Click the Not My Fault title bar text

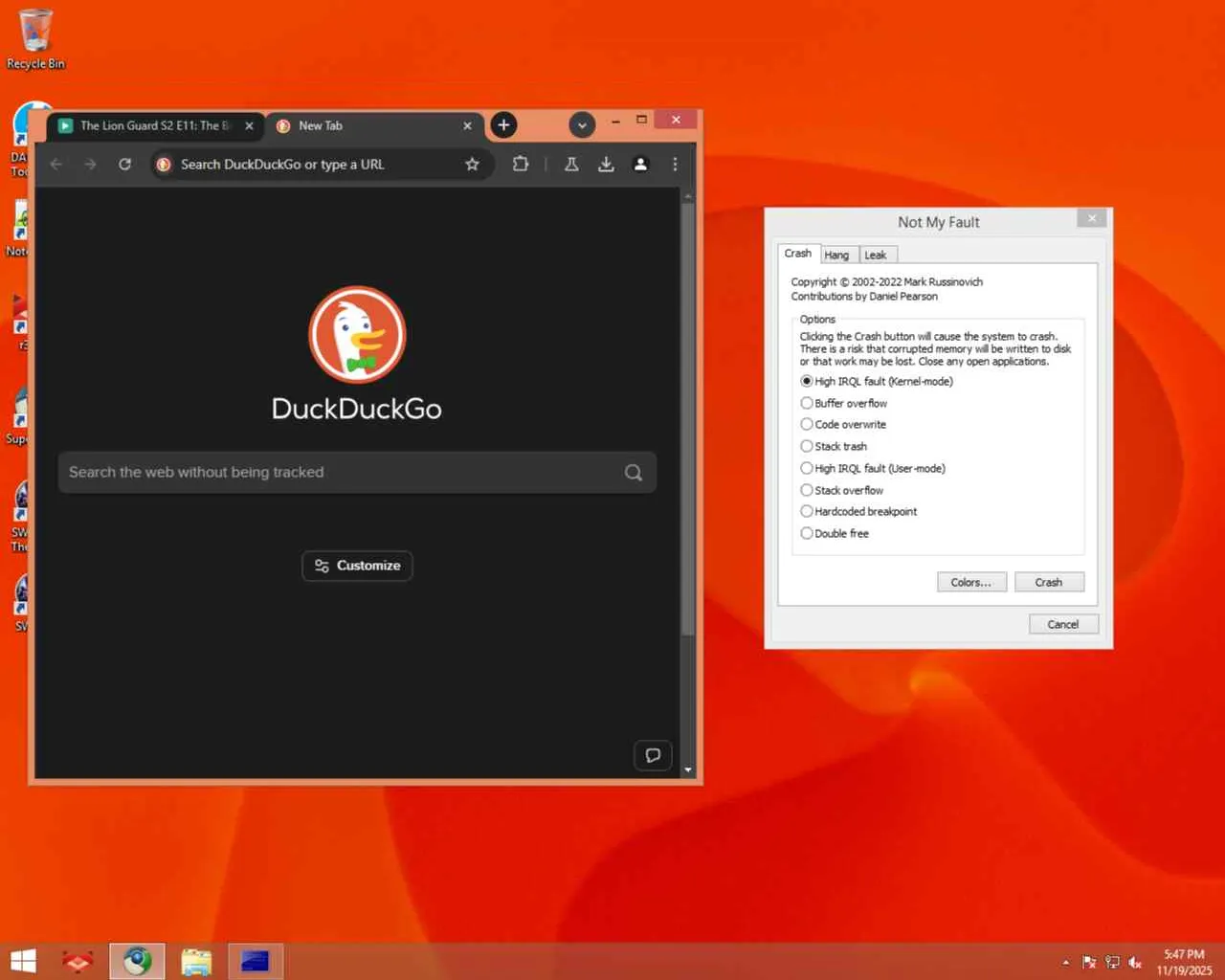click(x=939, y=222)
